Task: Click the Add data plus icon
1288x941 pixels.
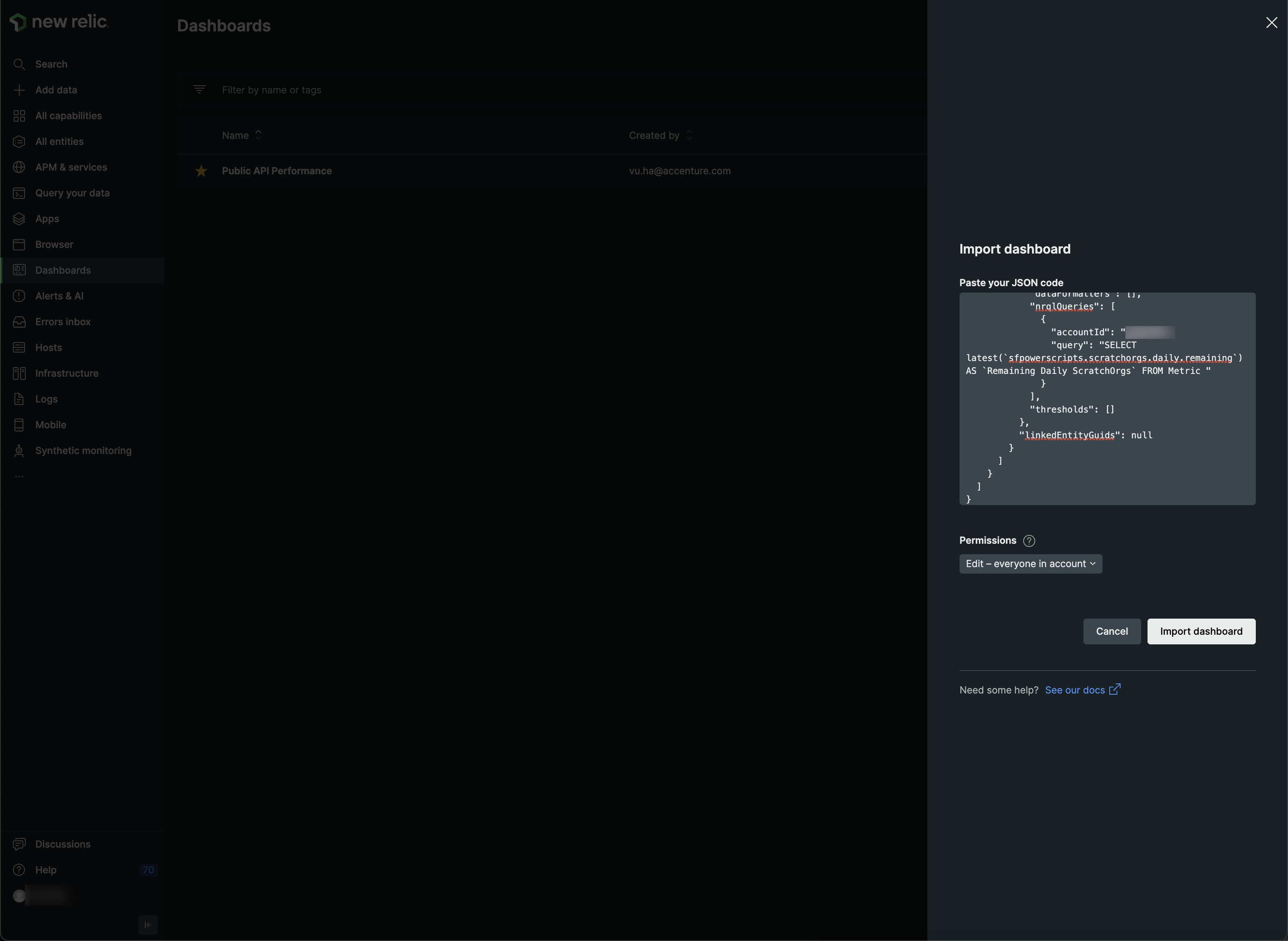Action: click(19, 90)
